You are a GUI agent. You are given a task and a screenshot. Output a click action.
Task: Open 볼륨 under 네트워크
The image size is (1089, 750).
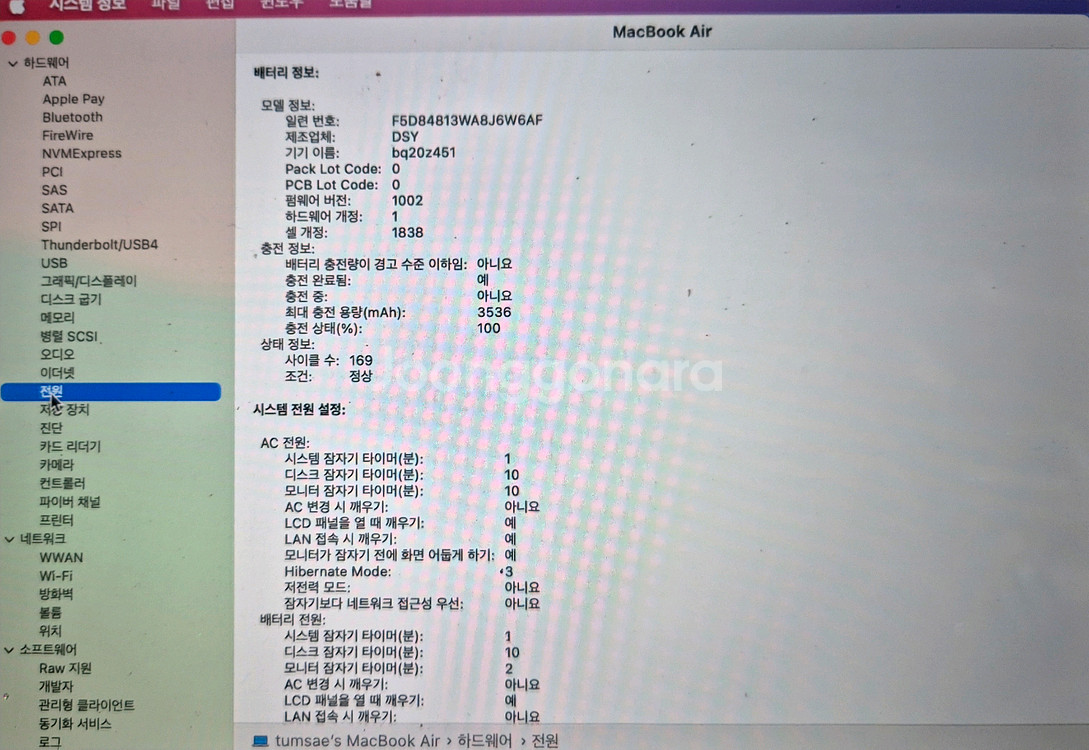[x=50, y=612]
